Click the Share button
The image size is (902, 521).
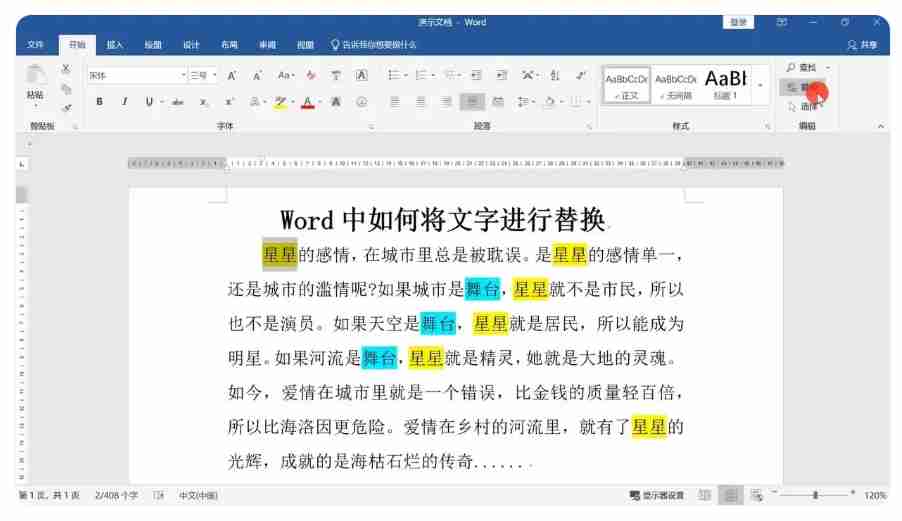862,44
